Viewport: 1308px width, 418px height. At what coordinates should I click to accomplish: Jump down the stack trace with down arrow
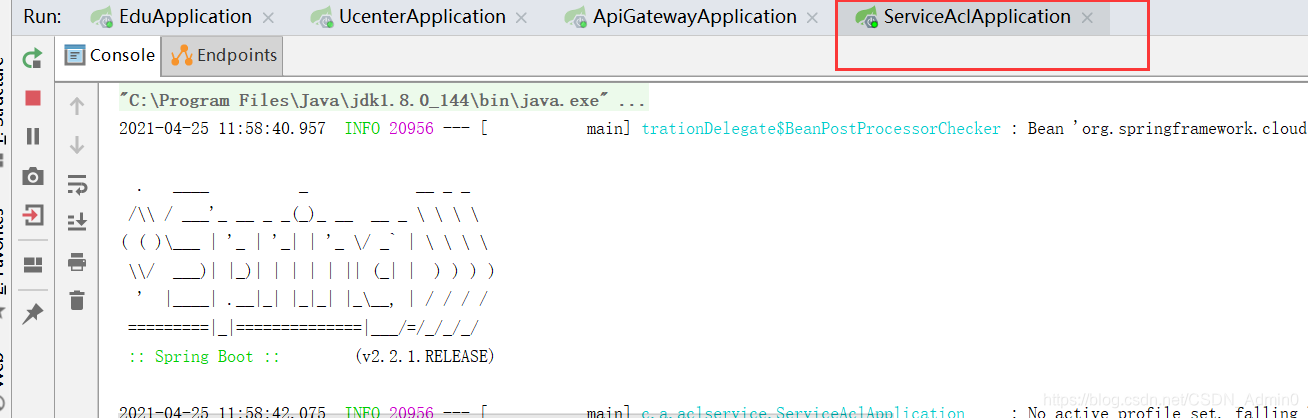pyautogui.click(x=77, y=145)
